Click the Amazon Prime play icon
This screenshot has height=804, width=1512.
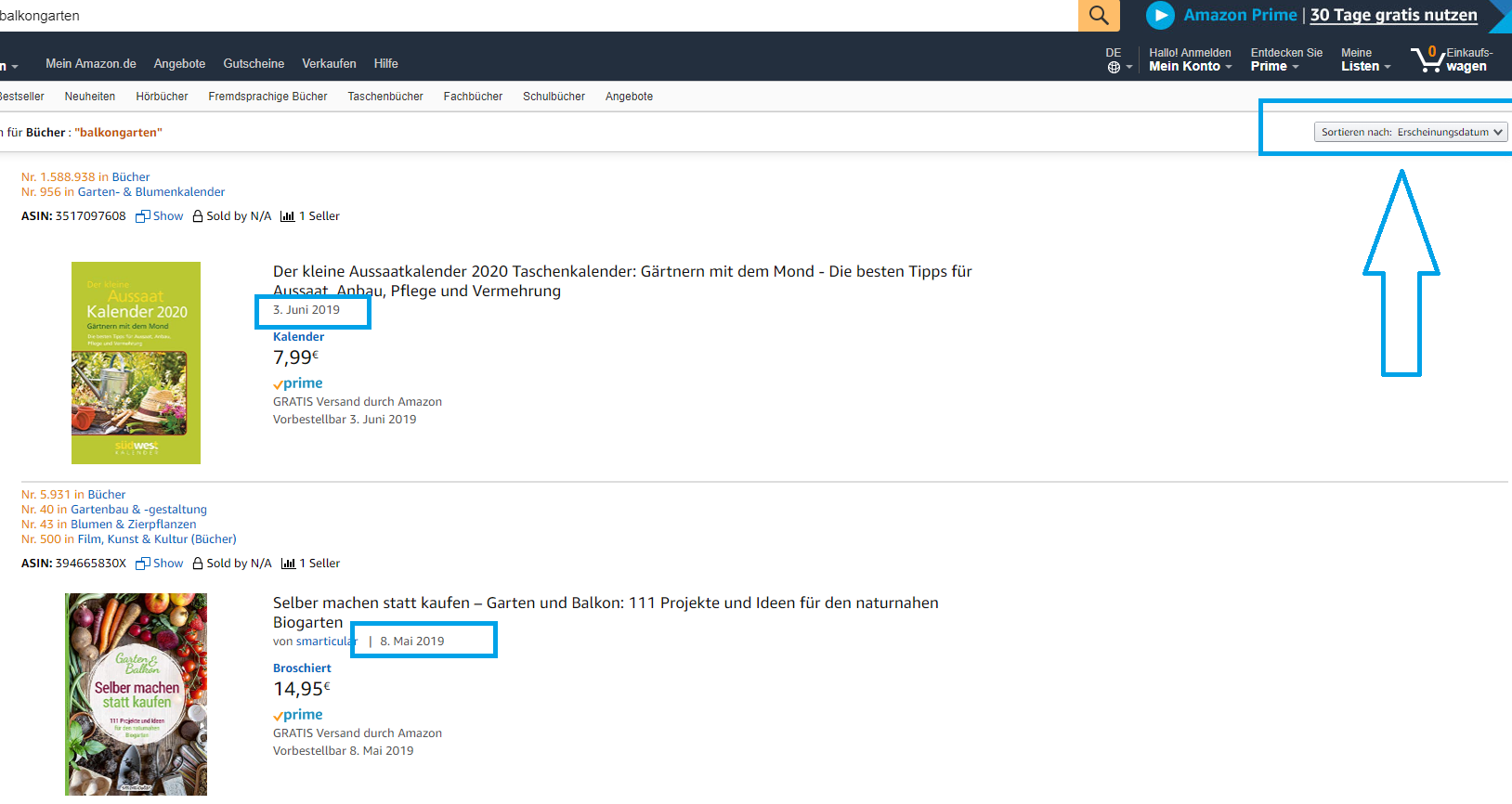pos(1160,15)
